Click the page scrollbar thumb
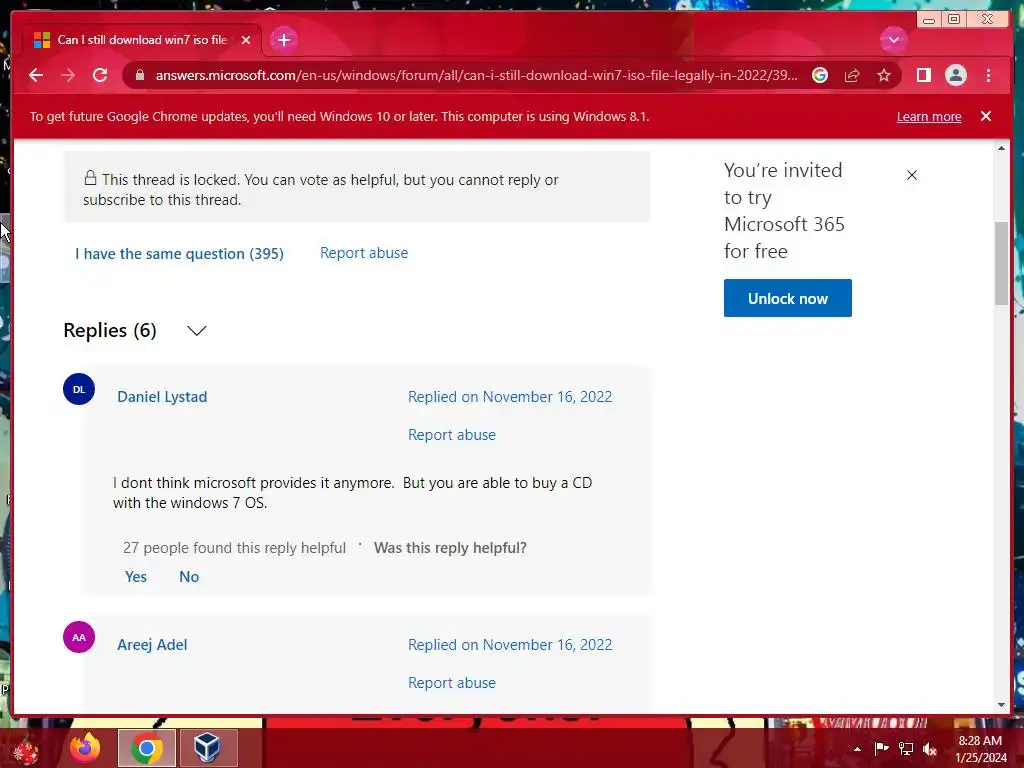 click(1001, 263)
